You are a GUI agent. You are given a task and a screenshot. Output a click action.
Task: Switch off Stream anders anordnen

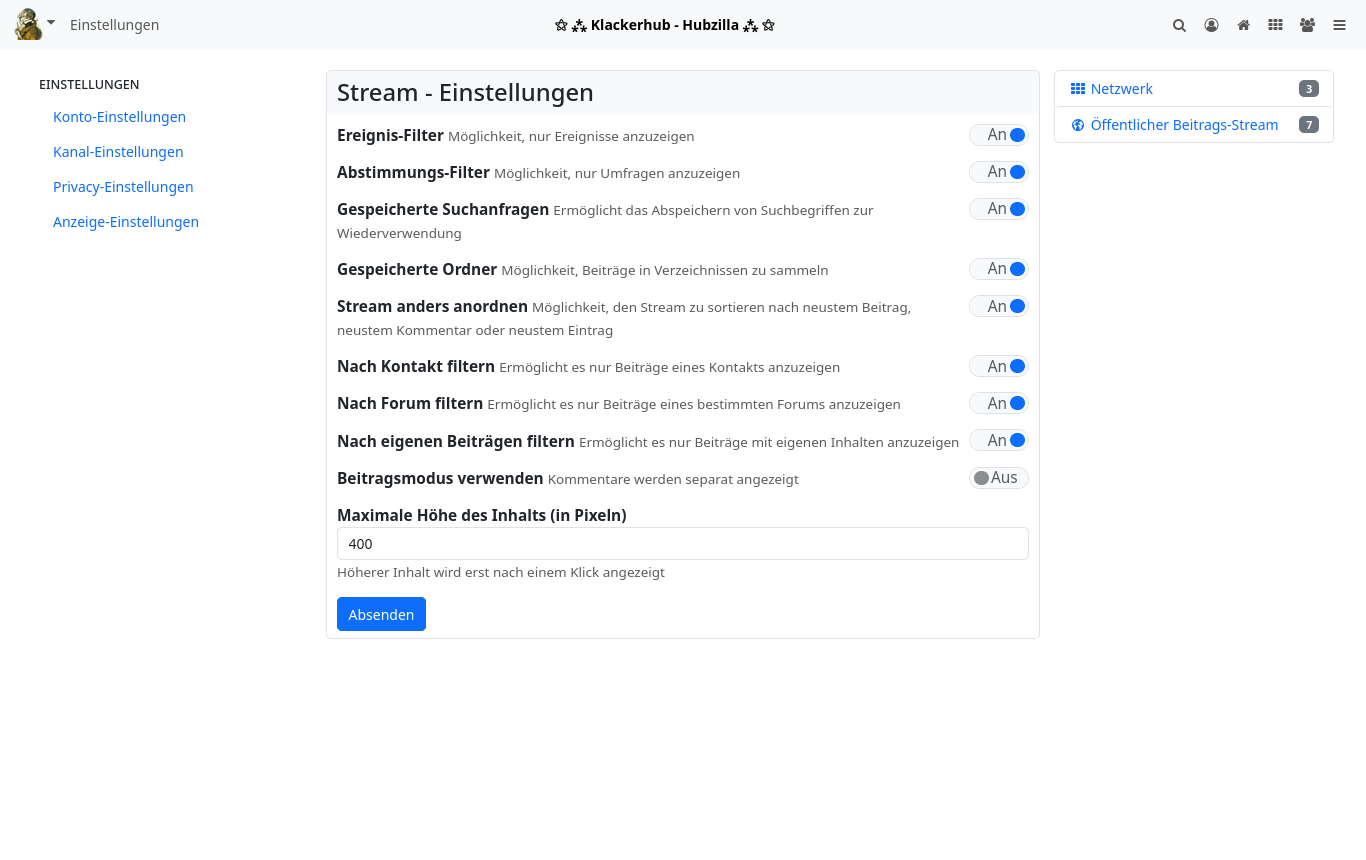click(x=998, y=306)
